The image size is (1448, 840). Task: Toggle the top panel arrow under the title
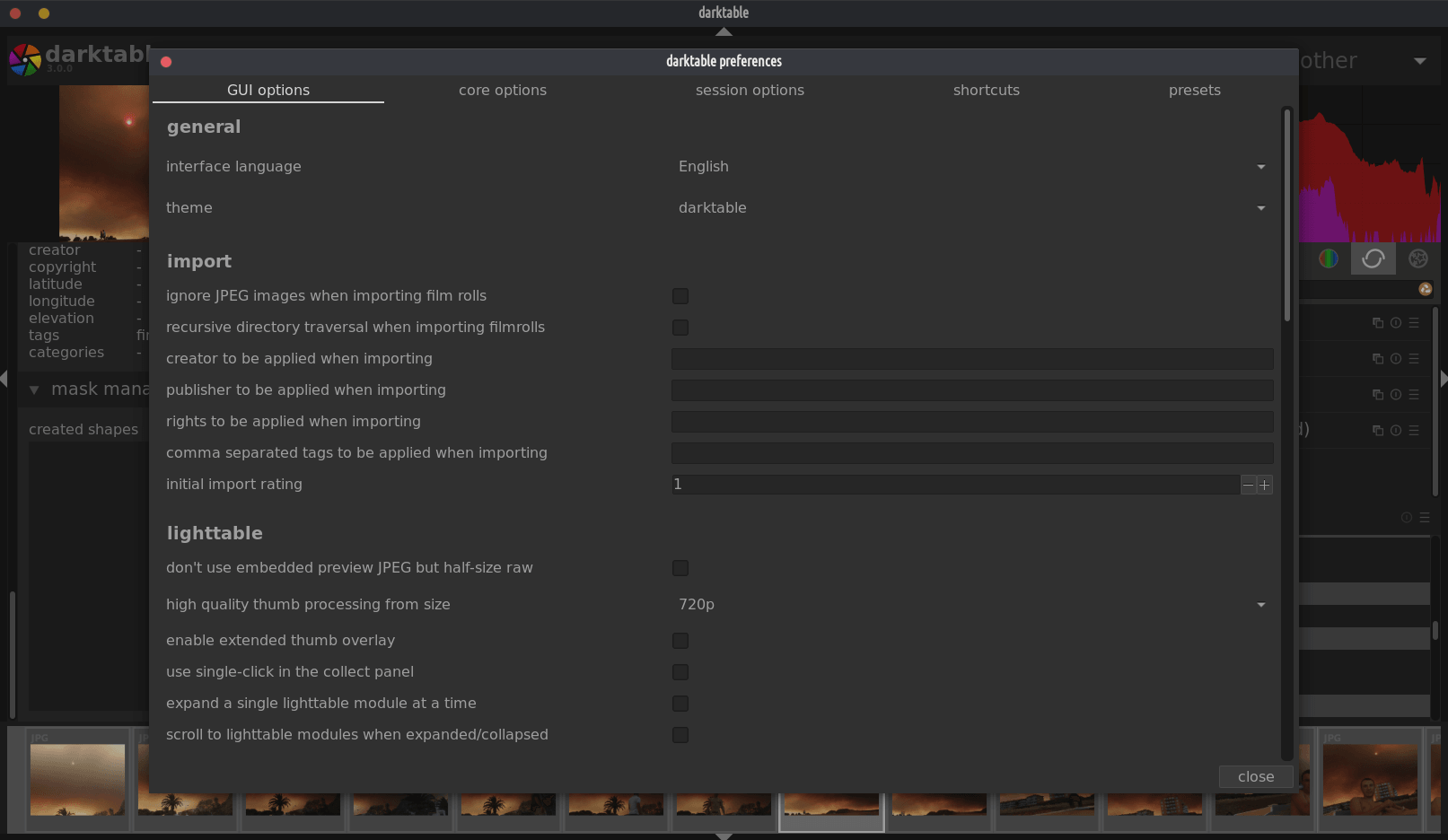pyautogui.click(x=724, y=31)
